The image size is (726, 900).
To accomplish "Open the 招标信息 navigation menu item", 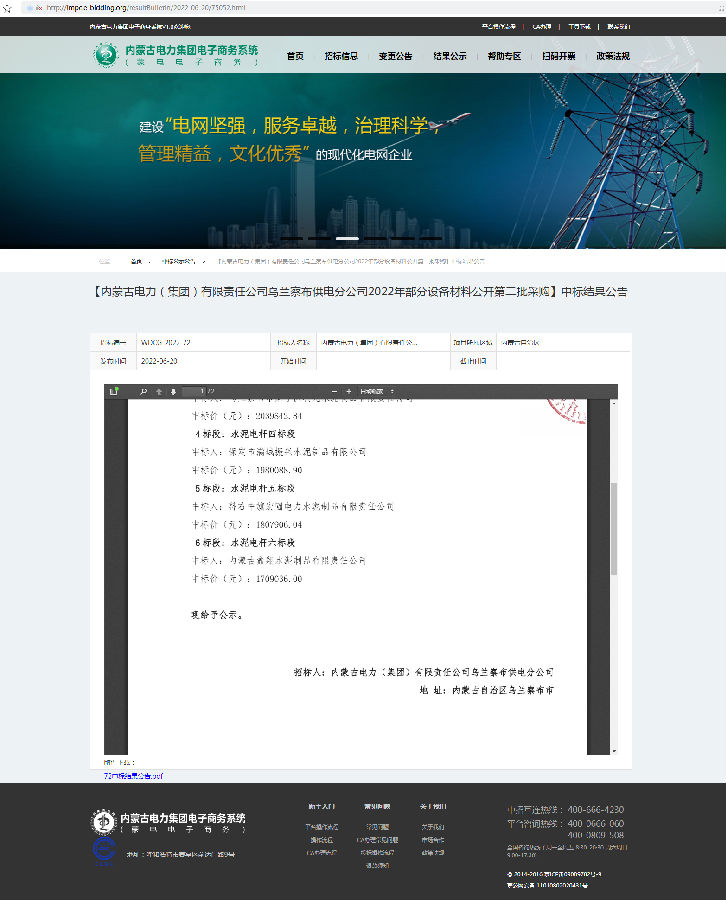I will (x=341, y=56).
